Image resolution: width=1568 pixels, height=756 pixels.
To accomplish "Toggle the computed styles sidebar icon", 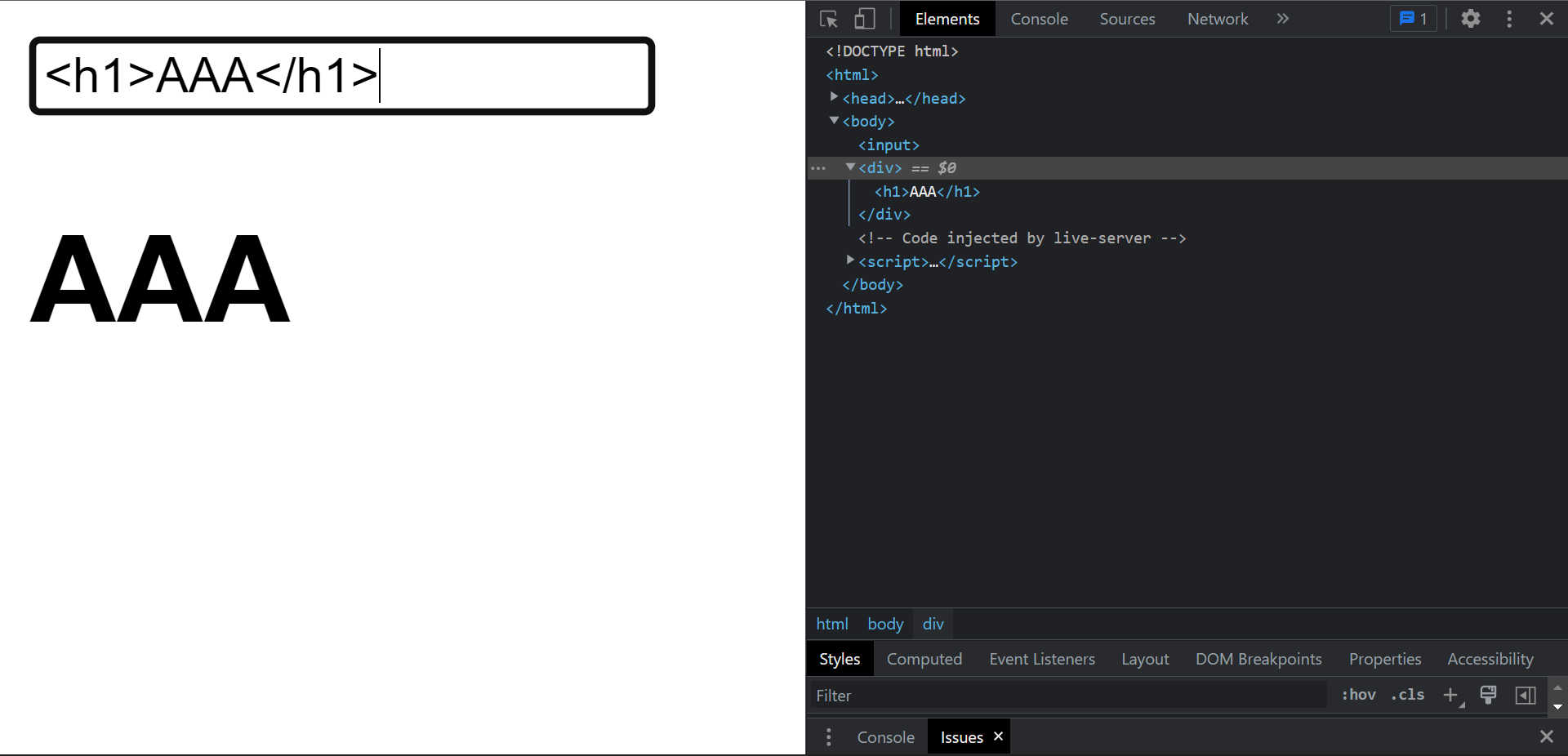I will [x=1526, y=695].
